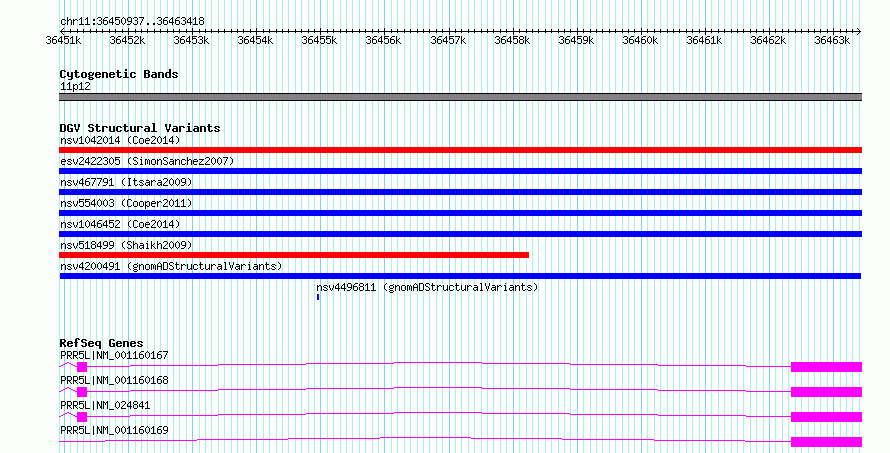Click the 36458k ruler tick label

513,40
